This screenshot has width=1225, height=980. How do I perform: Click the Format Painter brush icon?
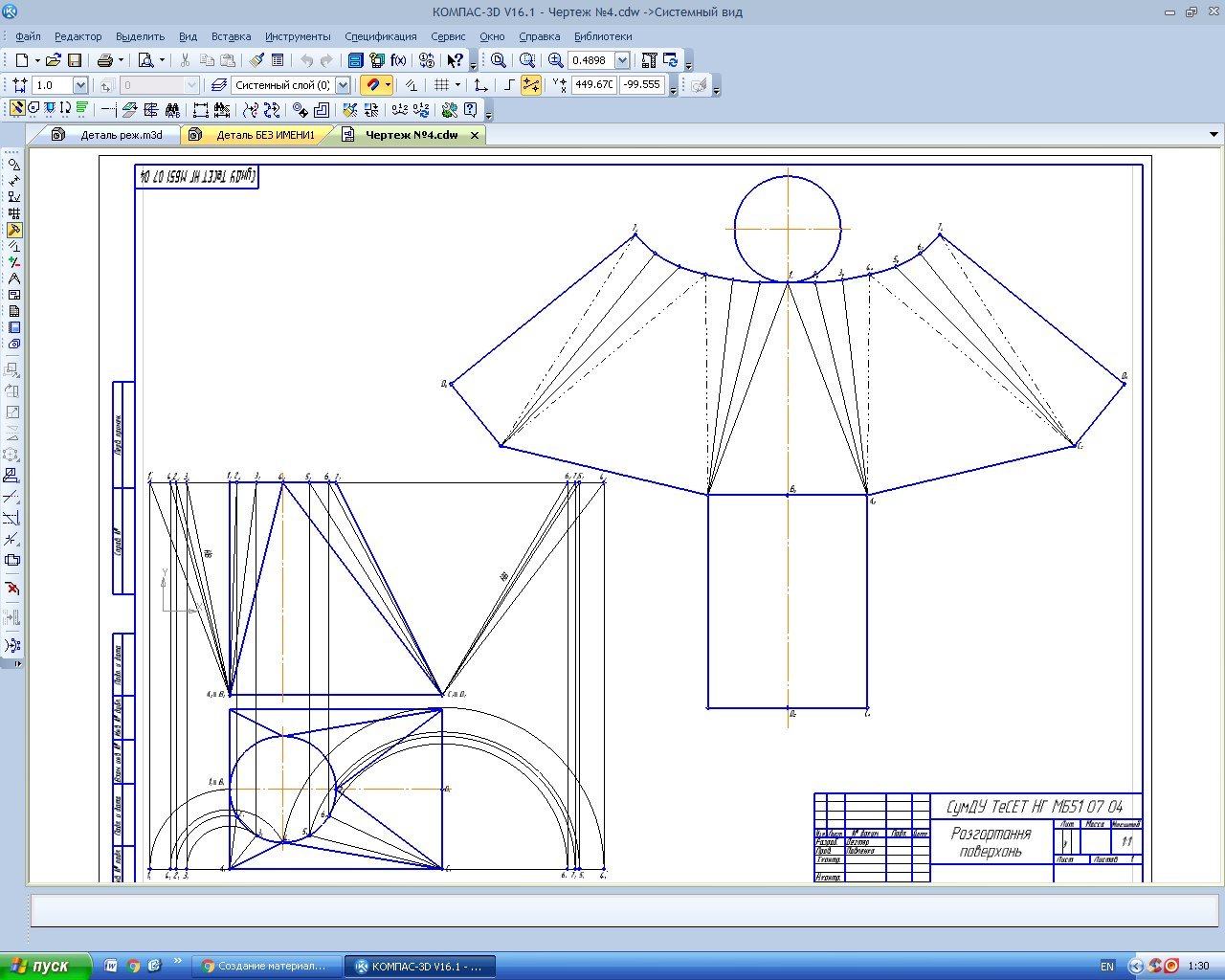tap(256, 60)
